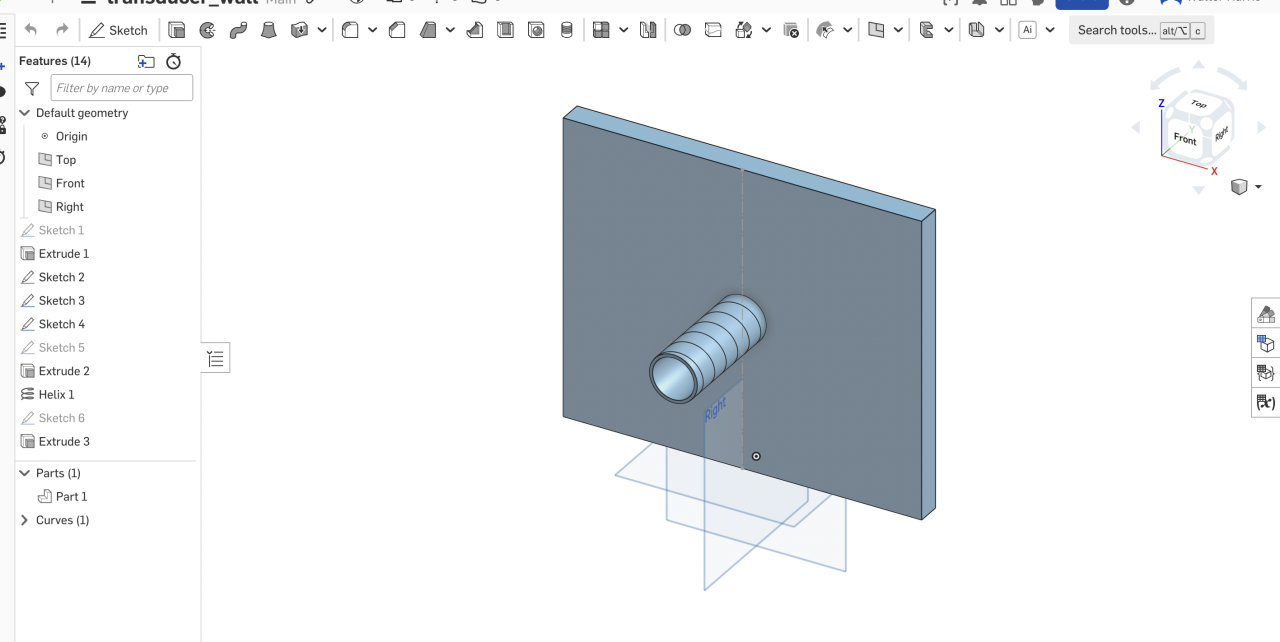Start a new Sketch from toolbar

[118, 30]
